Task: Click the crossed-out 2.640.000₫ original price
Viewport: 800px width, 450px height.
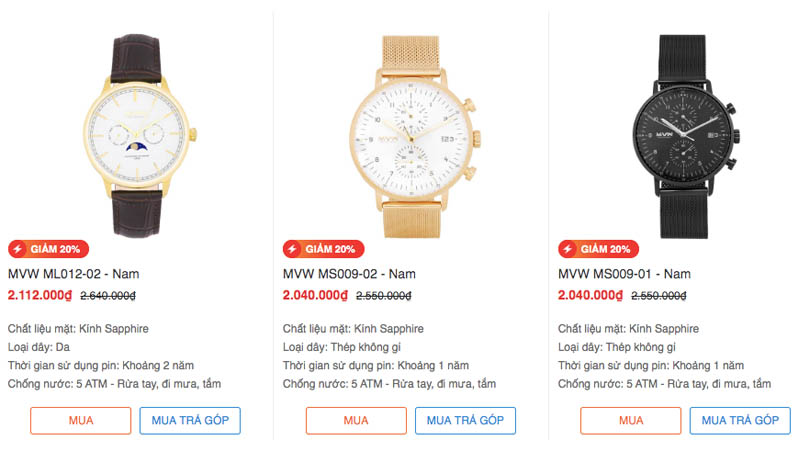Action: click(108, 296)
